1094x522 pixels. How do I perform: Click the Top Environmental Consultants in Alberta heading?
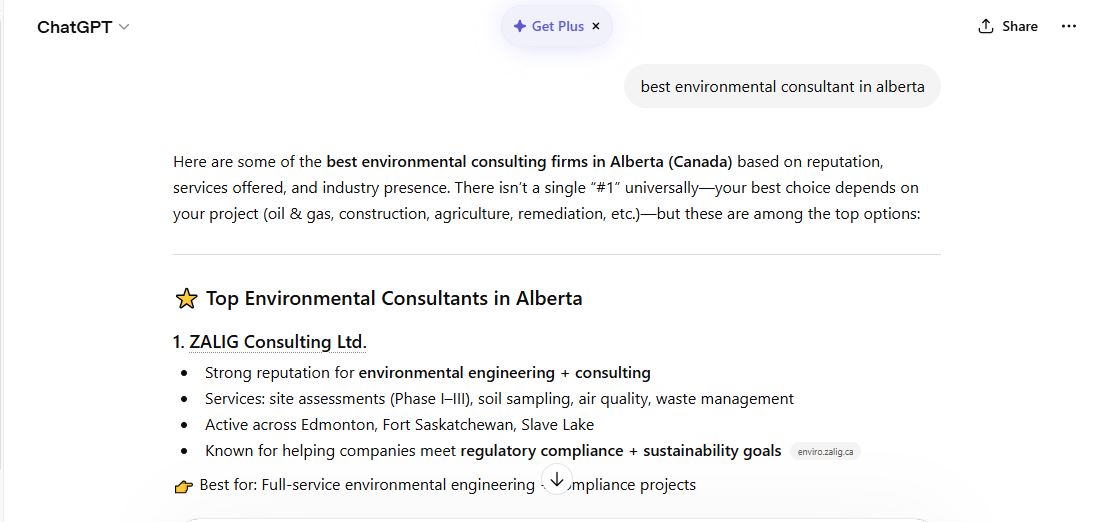[394, 298]
